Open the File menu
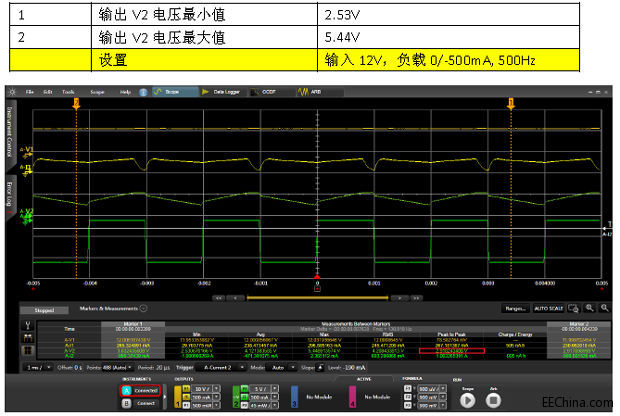Screen dimensions: 620x416 (30, 92)
